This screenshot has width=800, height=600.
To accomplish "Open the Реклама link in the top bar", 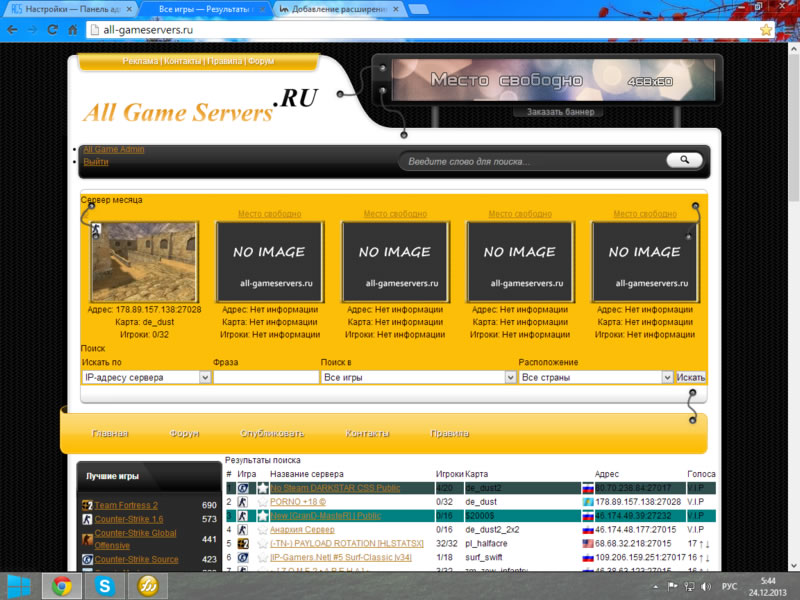I will (140, 61).
